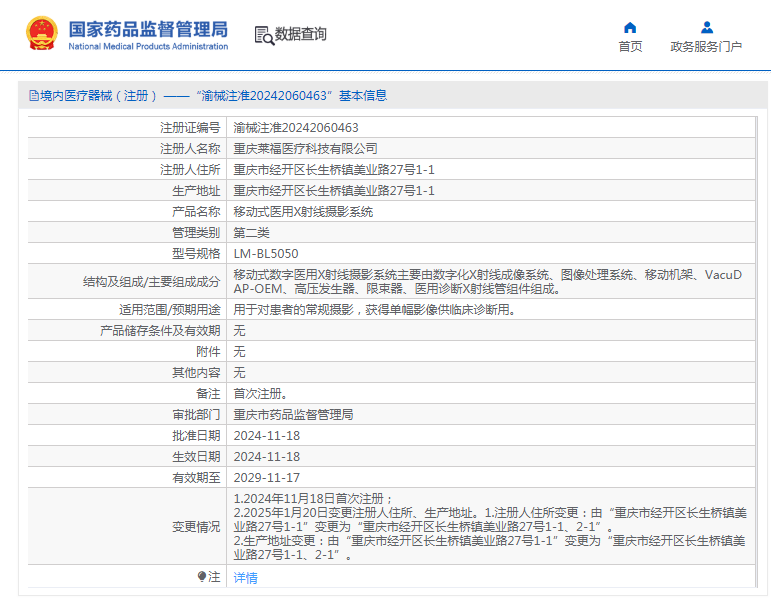Click the 型号规格 row label
This screenshot has width=771, height=604.
pyautogui.click(x=196, y=254)
